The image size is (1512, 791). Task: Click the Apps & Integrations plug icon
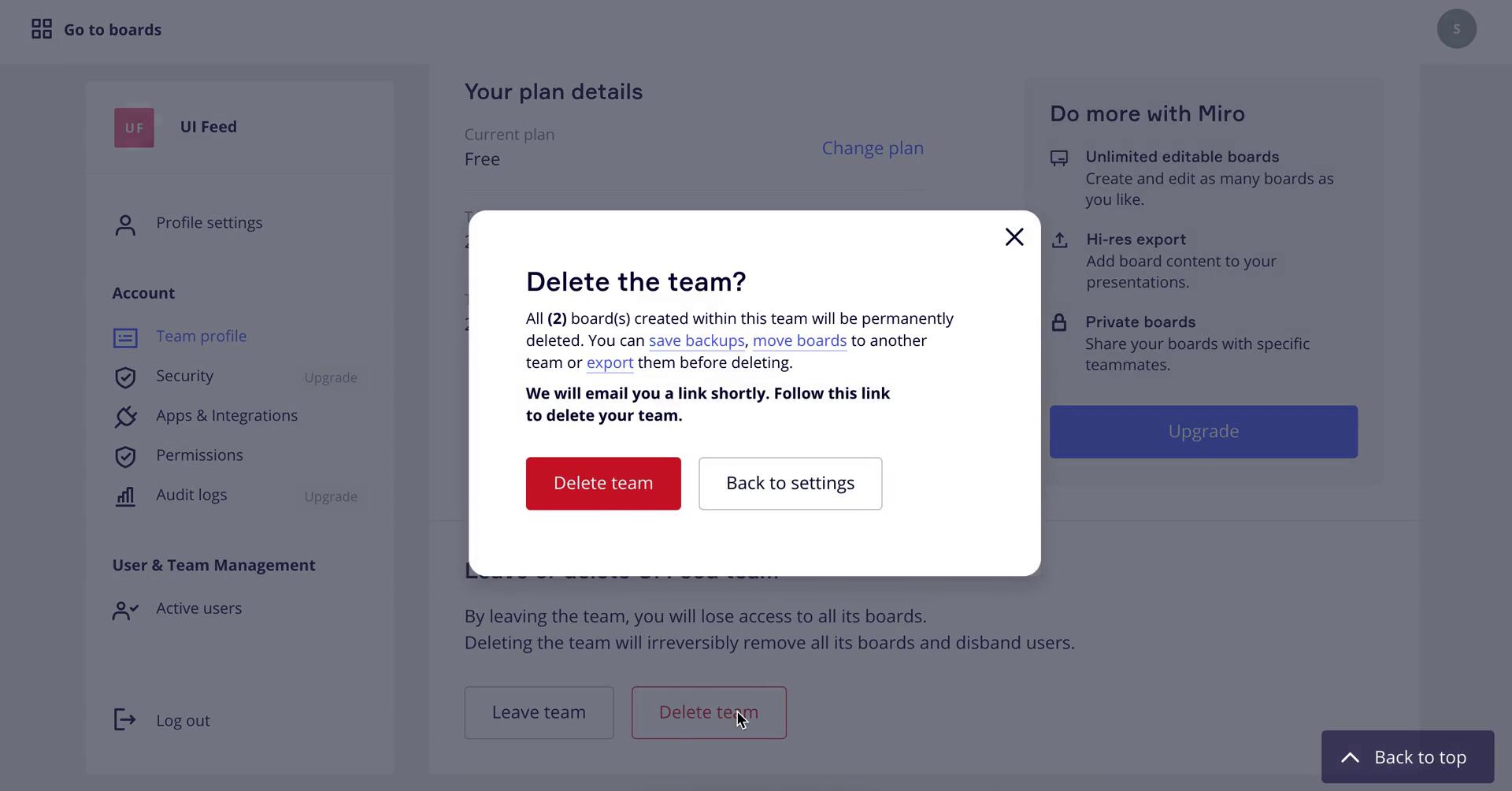click(125, 417)
